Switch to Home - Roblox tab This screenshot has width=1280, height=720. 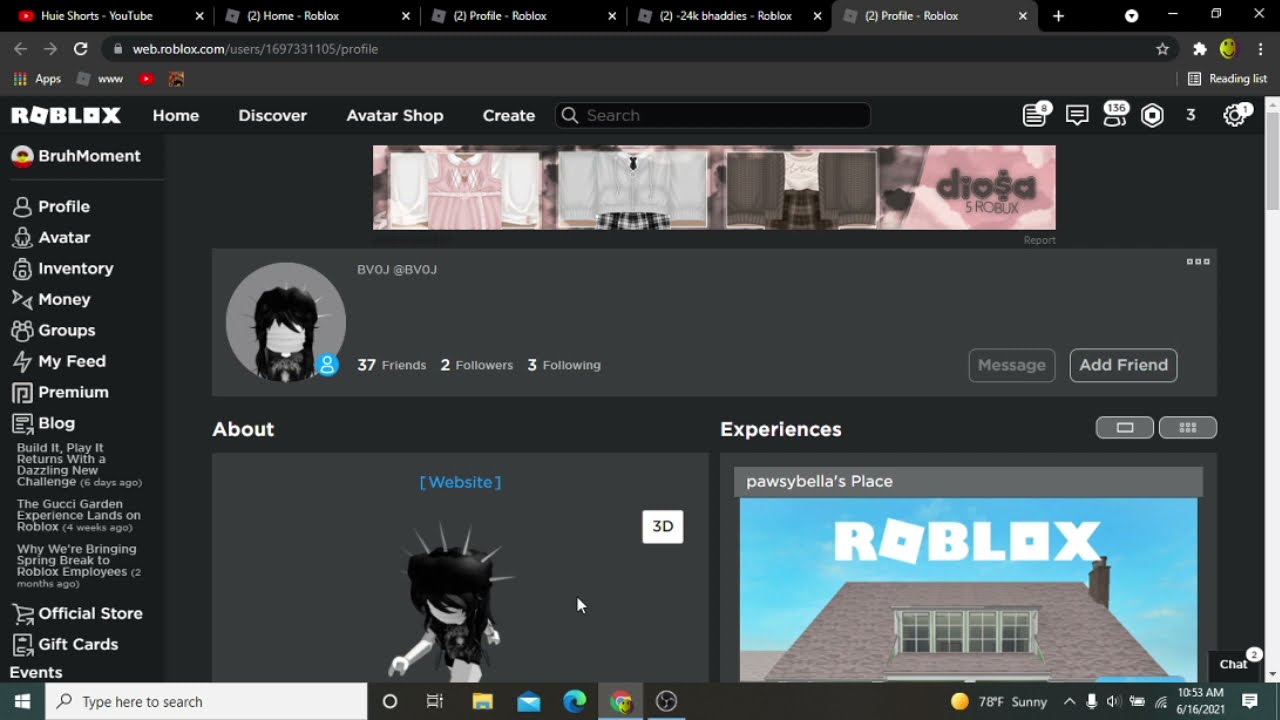point(315,16)
